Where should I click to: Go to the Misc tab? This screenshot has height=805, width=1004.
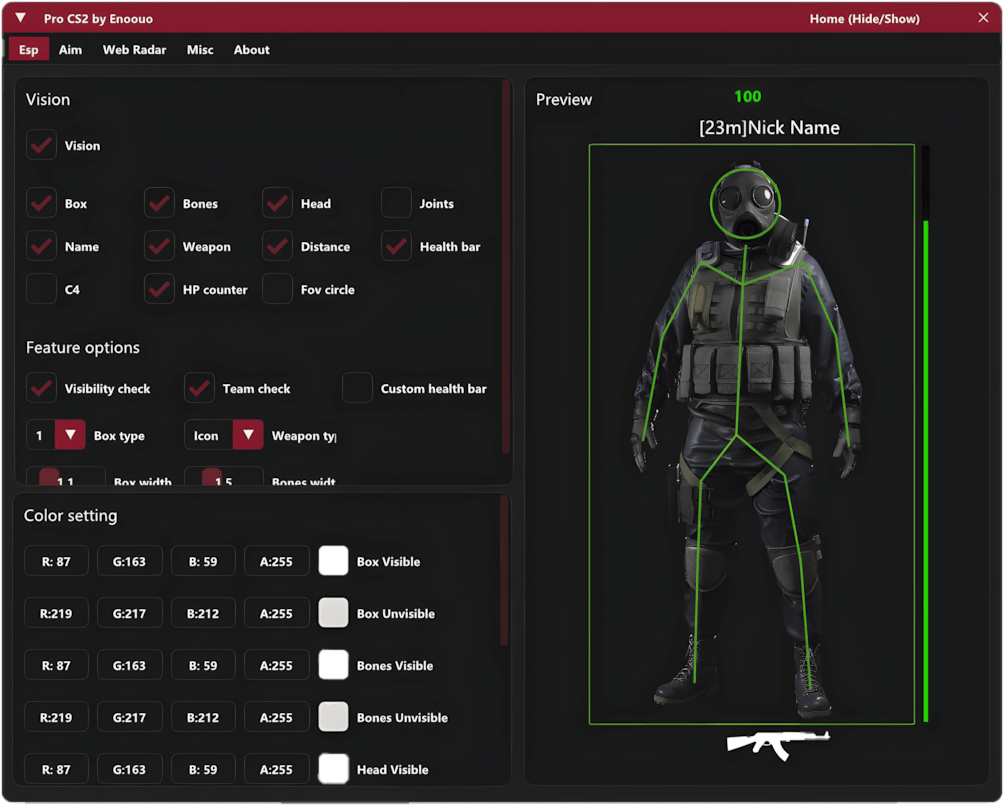click(x=200, y=49)
